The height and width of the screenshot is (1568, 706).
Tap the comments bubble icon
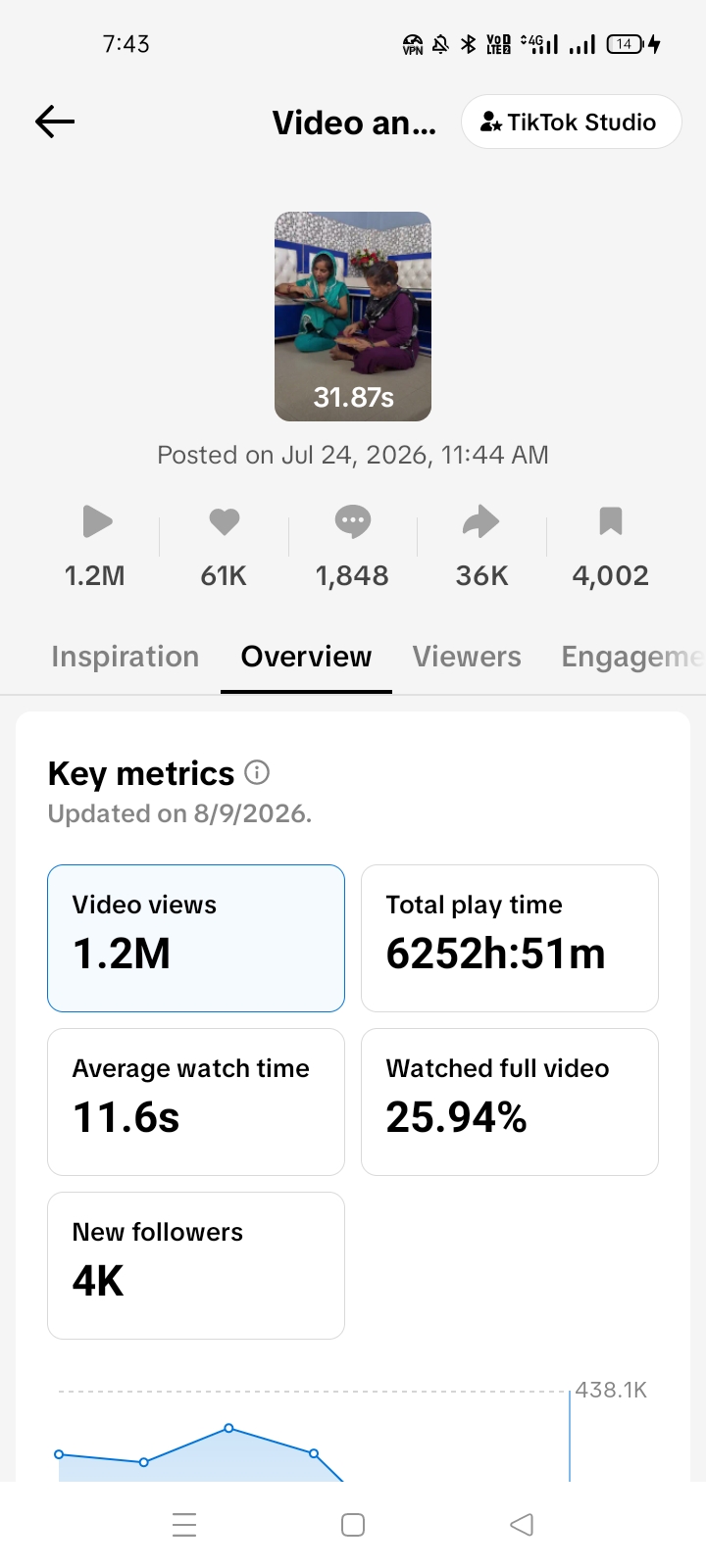[x=353, y=521]
